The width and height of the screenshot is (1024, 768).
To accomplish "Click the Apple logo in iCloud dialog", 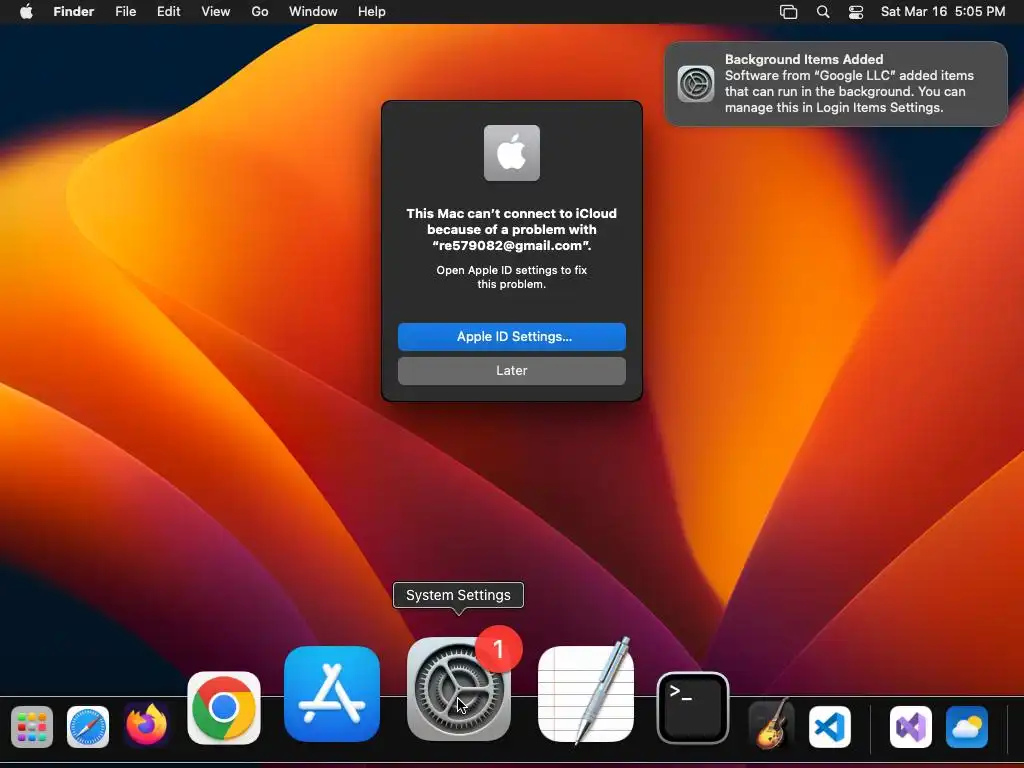I will [511, 153].
